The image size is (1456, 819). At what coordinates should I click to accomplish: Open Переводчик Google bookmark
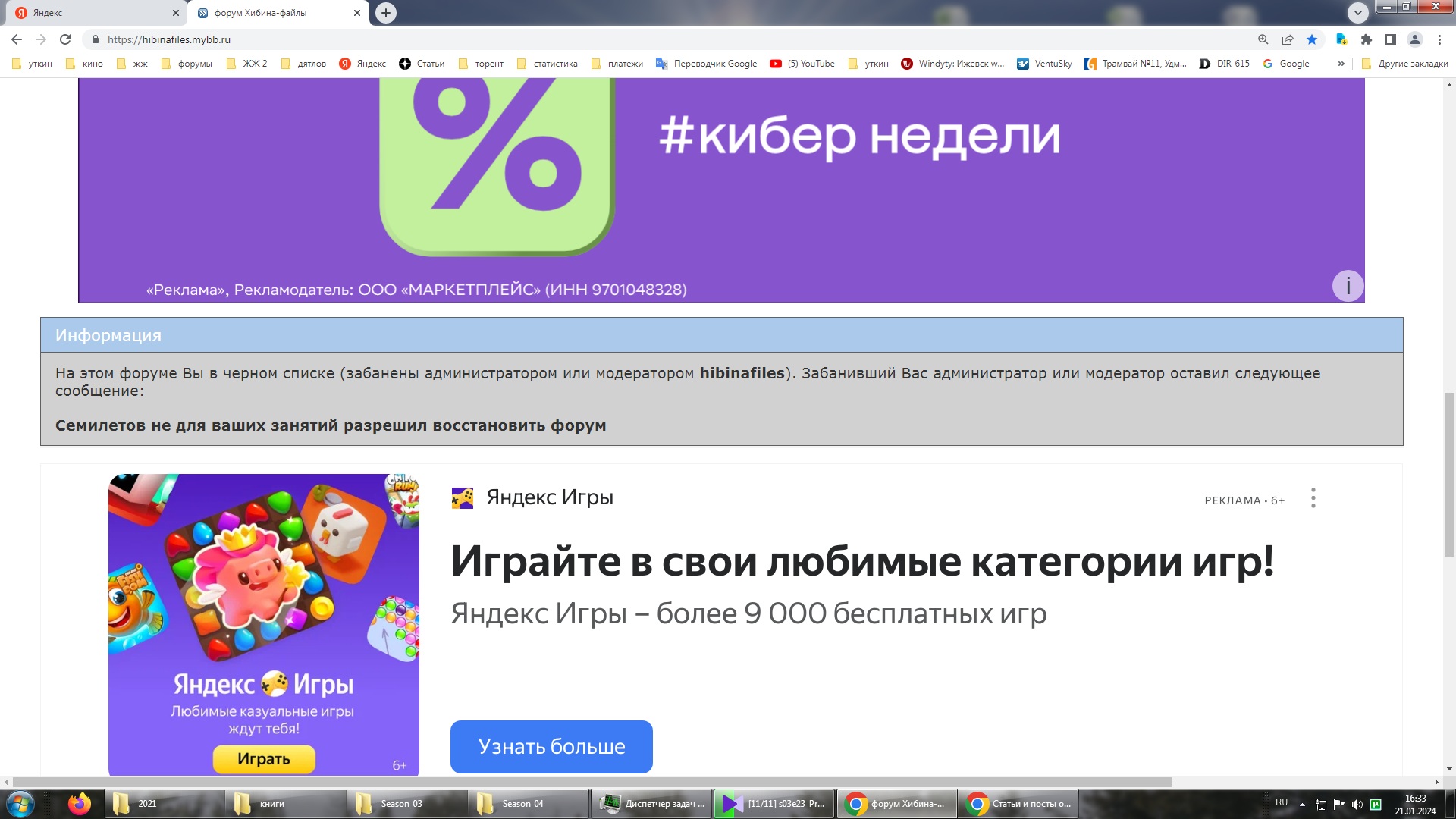coord(707,64)
